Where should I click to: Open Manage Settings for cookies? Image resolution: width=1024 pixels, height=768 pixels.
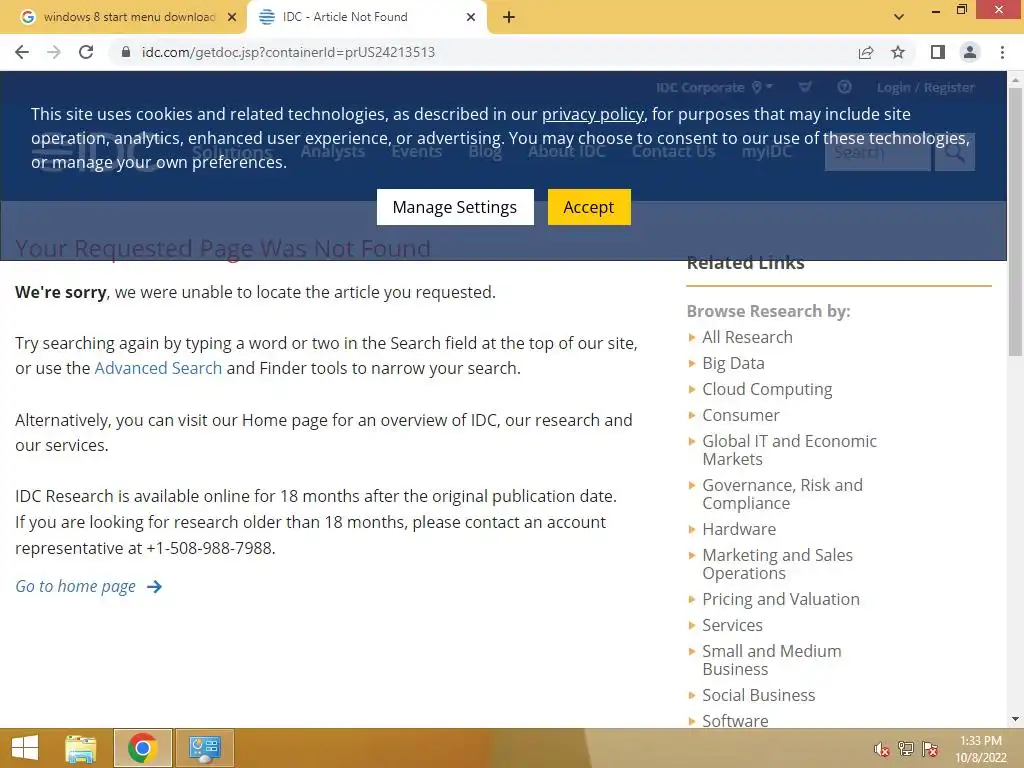(455, 207)
